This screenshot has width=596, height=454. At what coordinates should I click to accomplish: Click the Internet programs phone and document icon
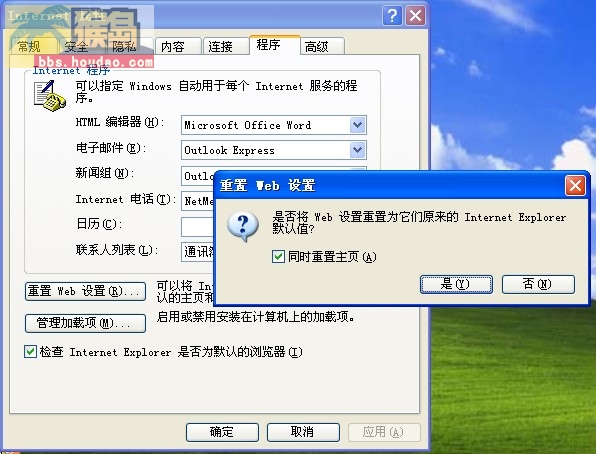(x=49, y=96)
